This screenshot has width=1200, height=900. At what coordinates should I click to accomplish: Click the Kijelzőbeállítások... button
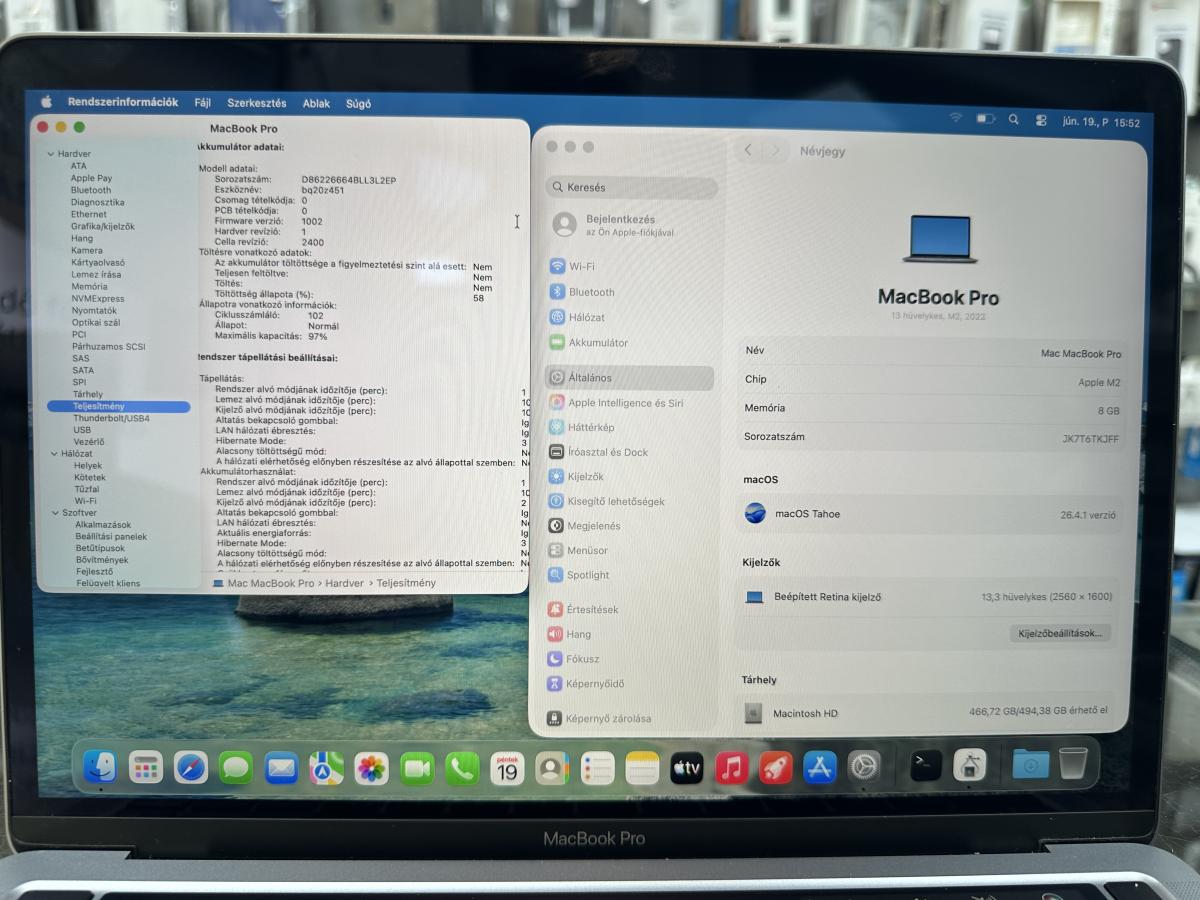[x=1060, y=633]
